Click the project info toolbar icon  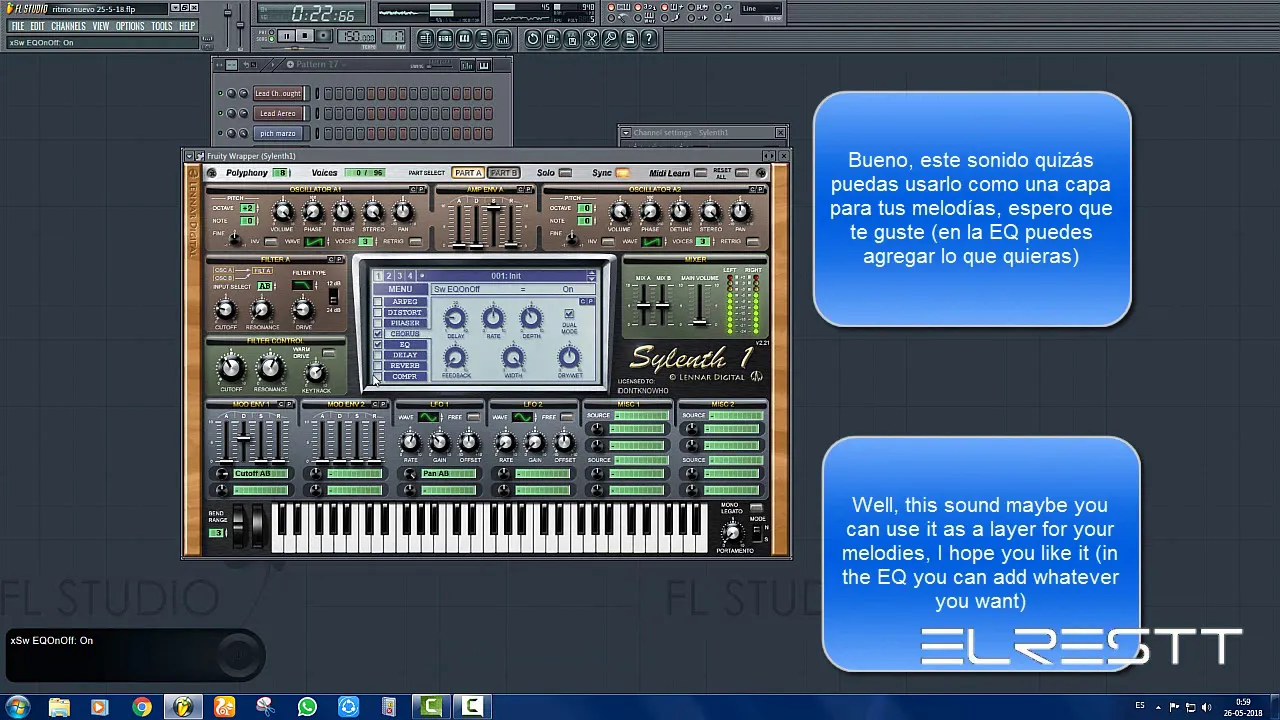point(629,38)
